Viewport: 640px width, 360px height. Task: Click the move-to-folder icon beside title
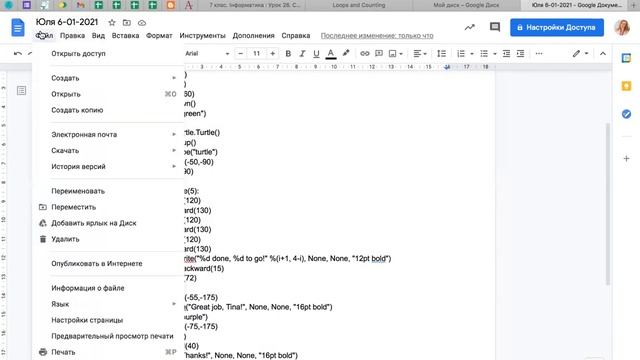127,23
